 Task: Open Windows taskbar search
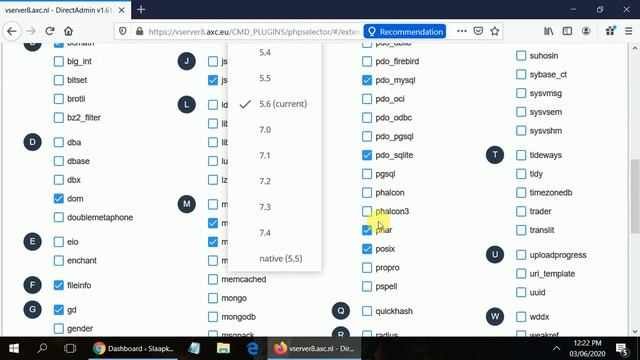[42, 349]
